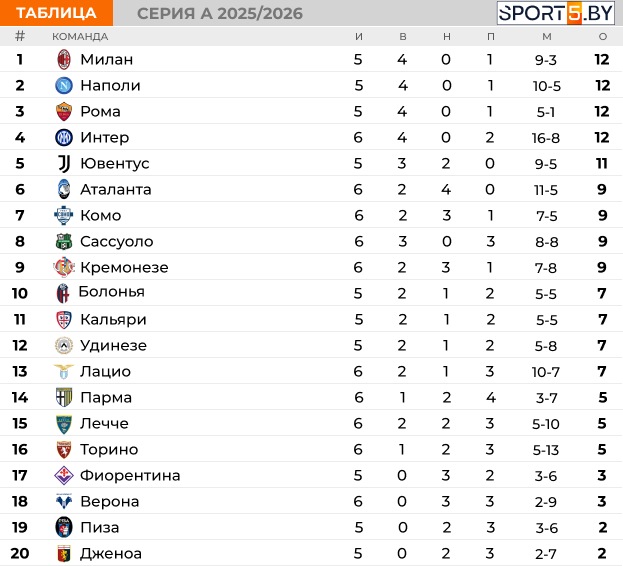The width and height of the screenshot is (623, 566).
Task: Click the КОМАНДА column header
Action: 80,36
